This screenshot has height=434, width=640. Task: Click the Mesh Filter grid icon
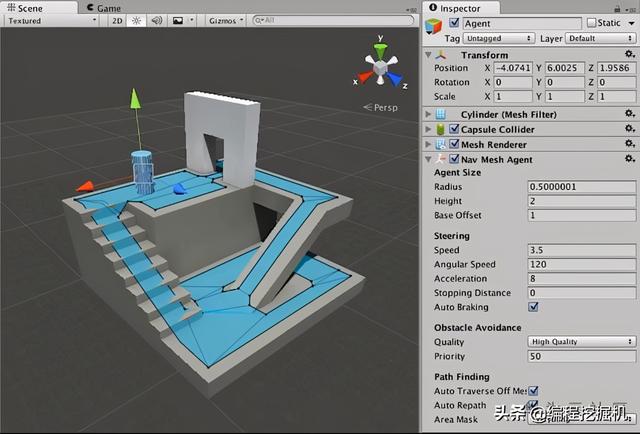pos(440,114)
